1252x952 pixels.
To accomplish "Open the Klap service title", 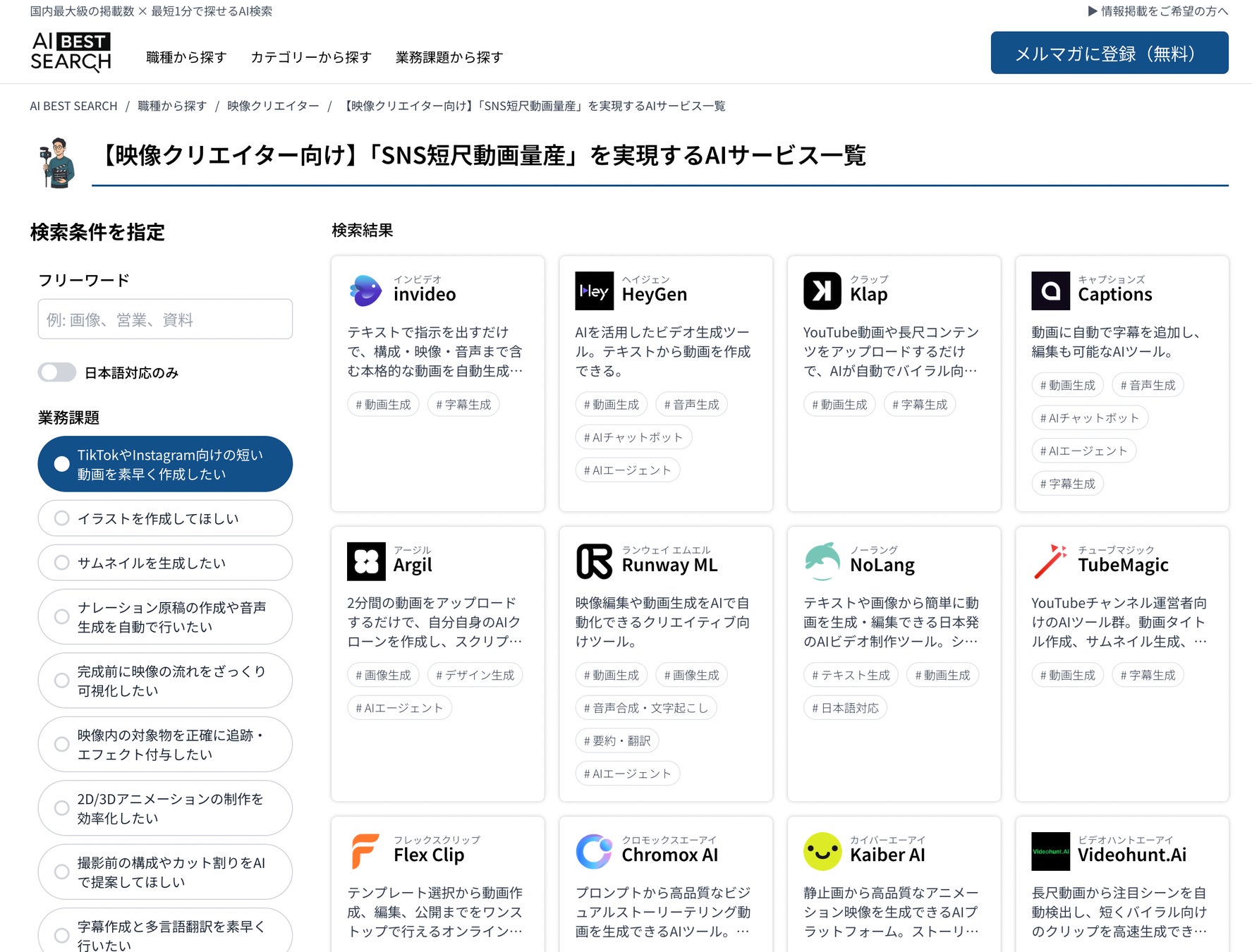I will [x=869, y=295].
